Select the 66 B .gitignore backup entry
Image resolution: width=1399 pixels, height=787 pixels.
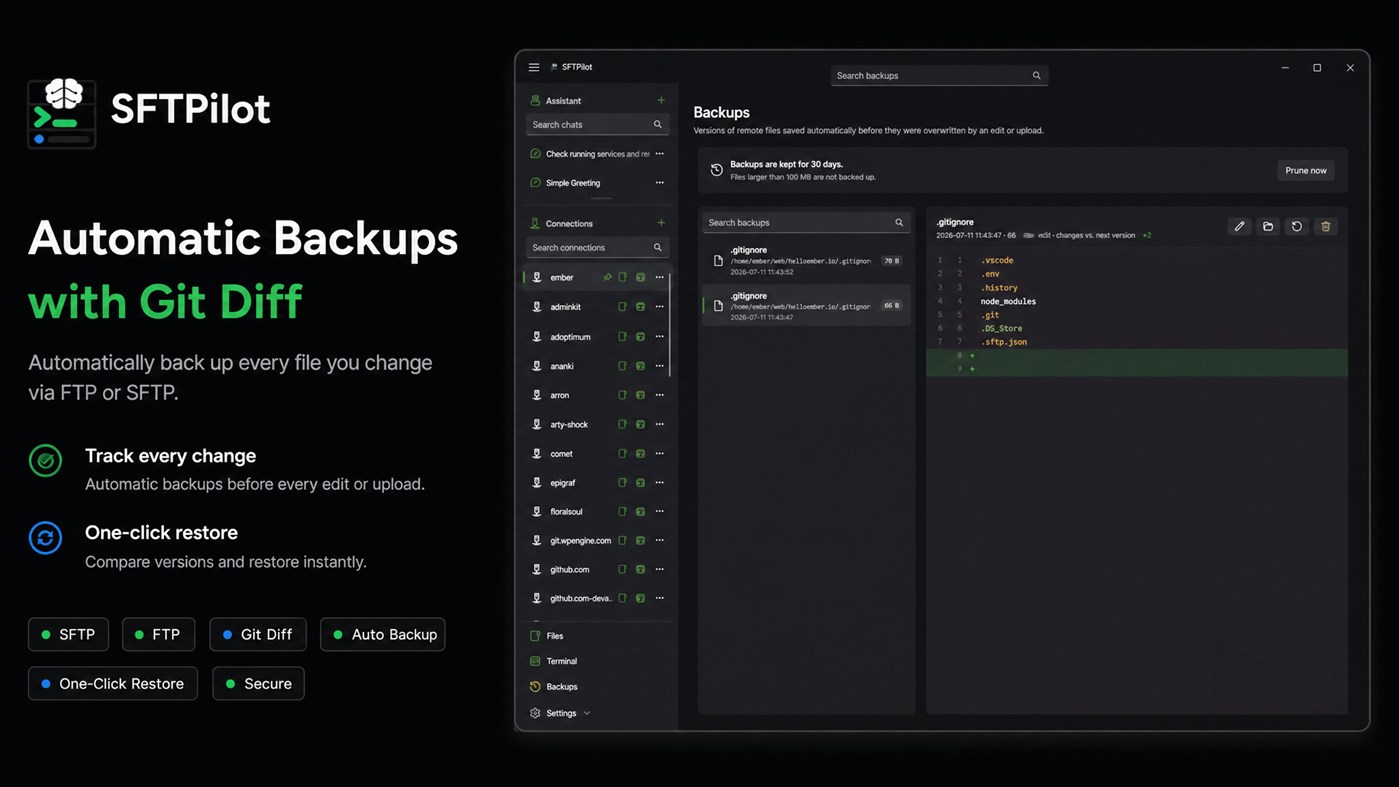click(x=806, y=306)
